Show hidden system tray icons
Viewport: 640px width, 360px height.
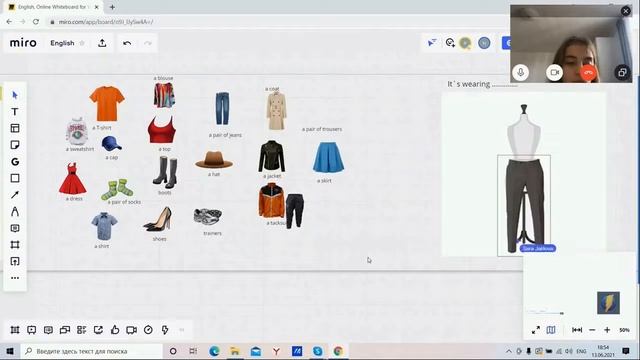[x=509, y=351]
